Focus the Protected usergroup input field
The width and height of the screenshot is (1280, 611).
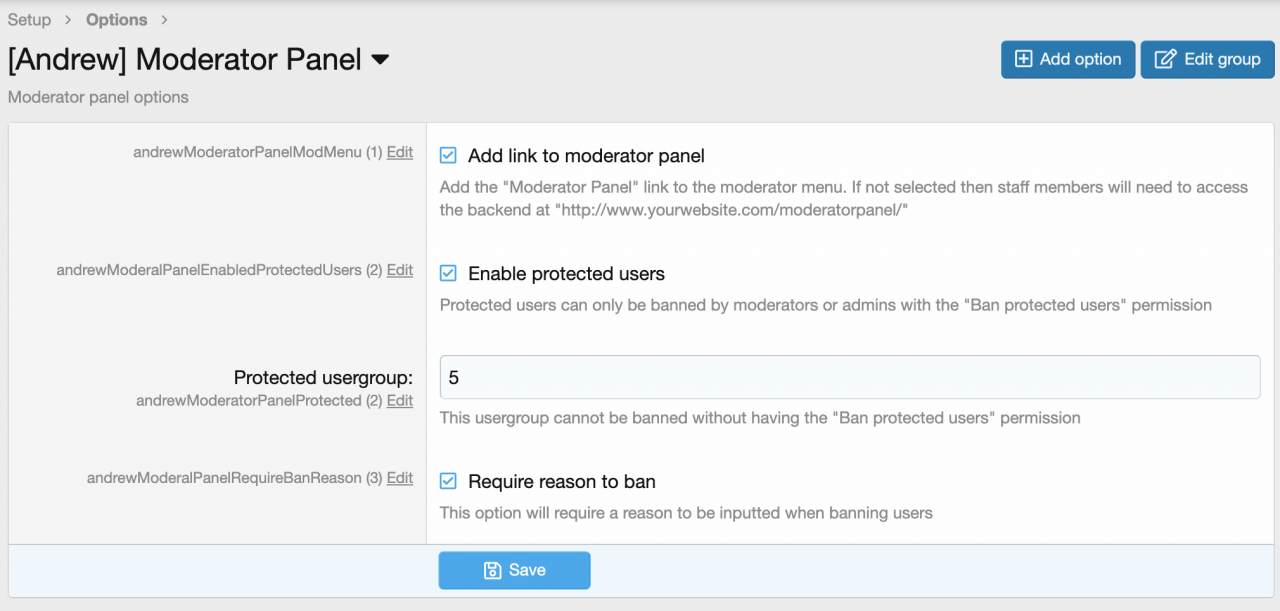click(849, 378)
